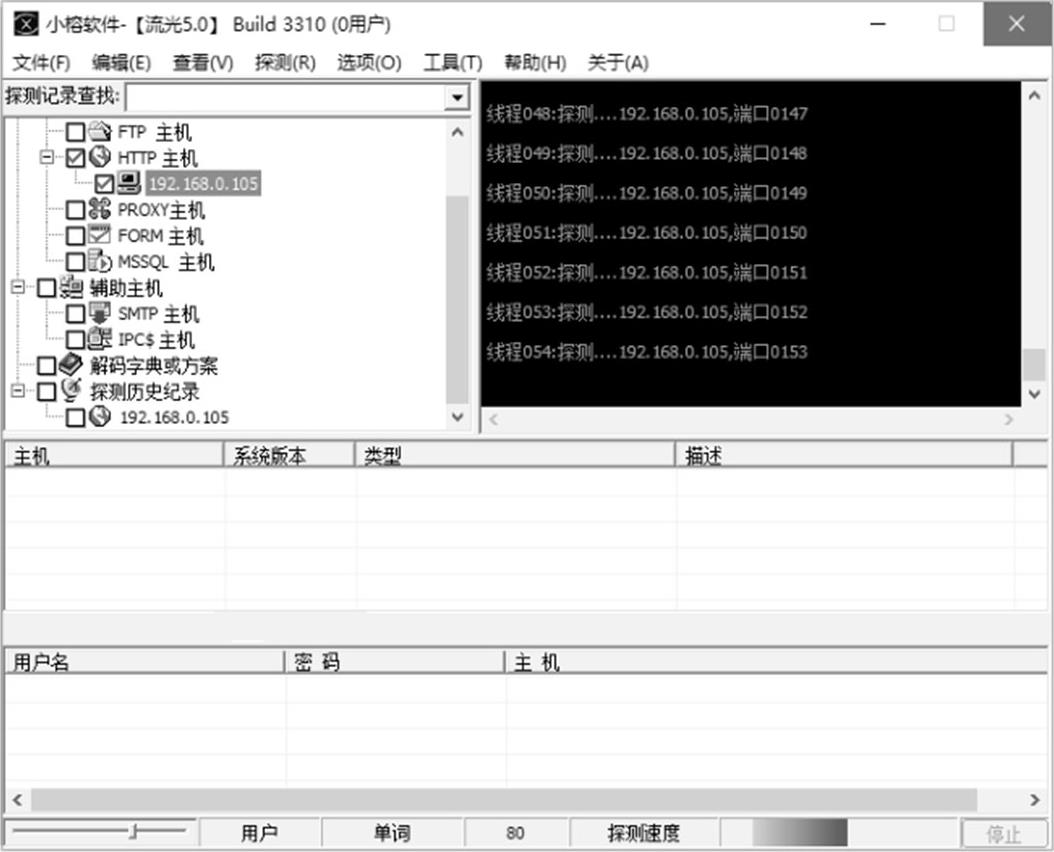This screenshot has height=852, width=1054.
Task: Click the 系统版本 column header
Action: point(289,455)
